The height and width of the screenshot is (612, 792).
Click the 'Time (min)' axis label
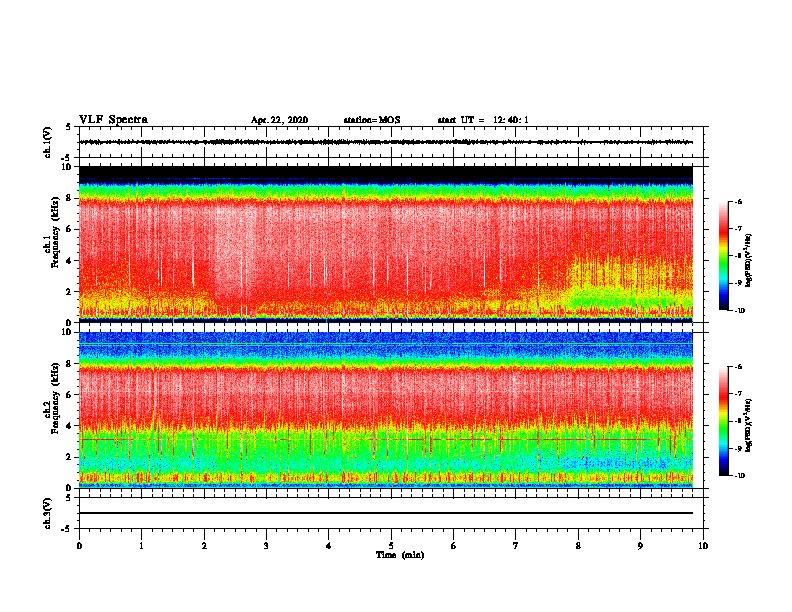[x=400, y=555]
